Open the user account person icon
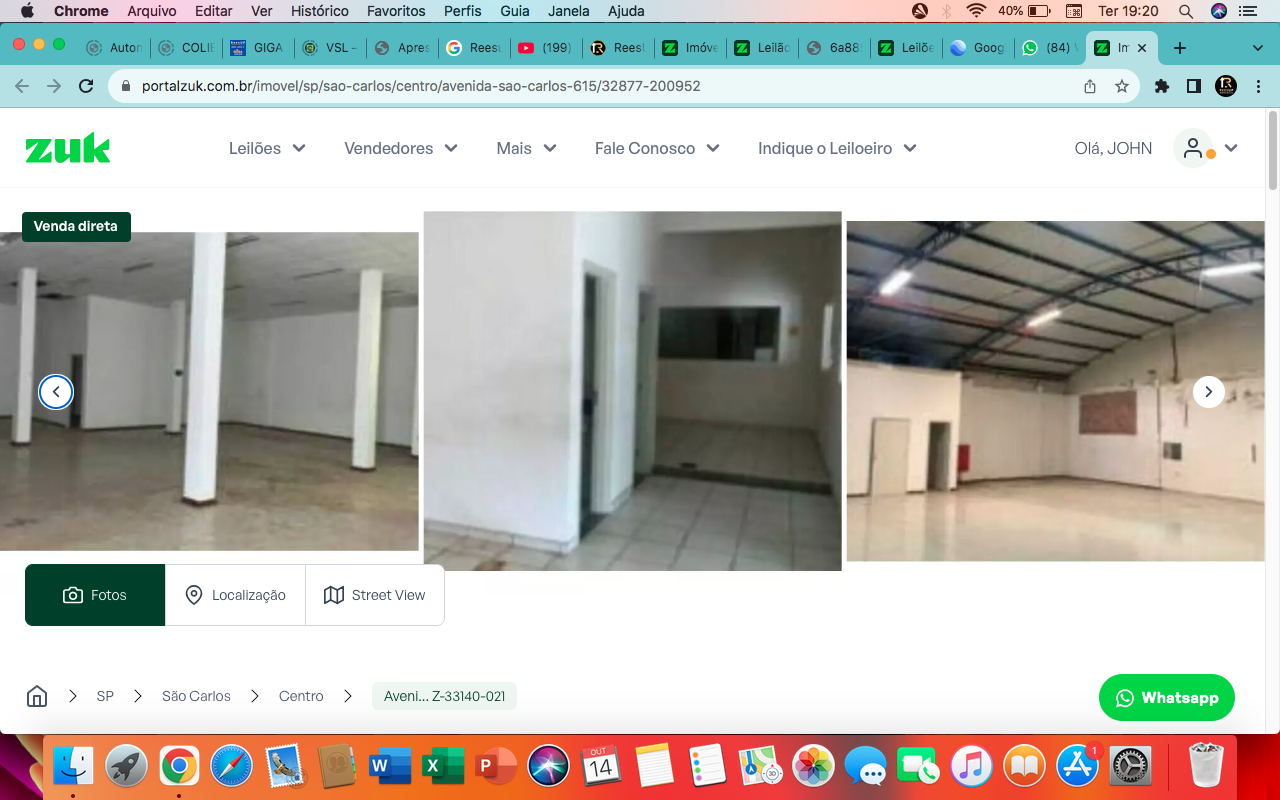Image resolution: width=1280 pixels, height=800 pixels. (x=1192, y=147)
